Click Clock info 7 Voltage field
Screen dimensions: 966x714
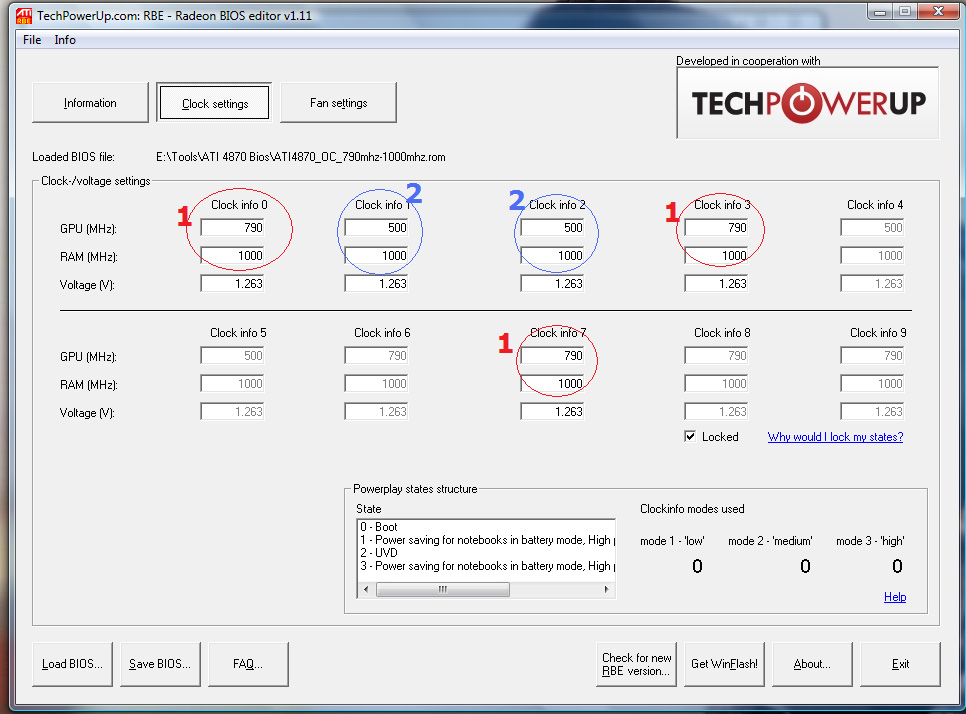[x=553, y=412]
